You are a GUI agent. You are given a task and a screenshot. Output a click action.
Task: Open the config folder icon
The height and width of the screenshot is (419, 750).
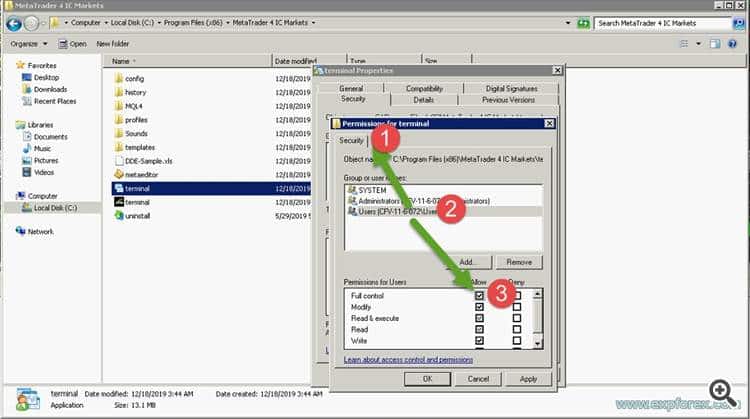click(x=118, y=78)
